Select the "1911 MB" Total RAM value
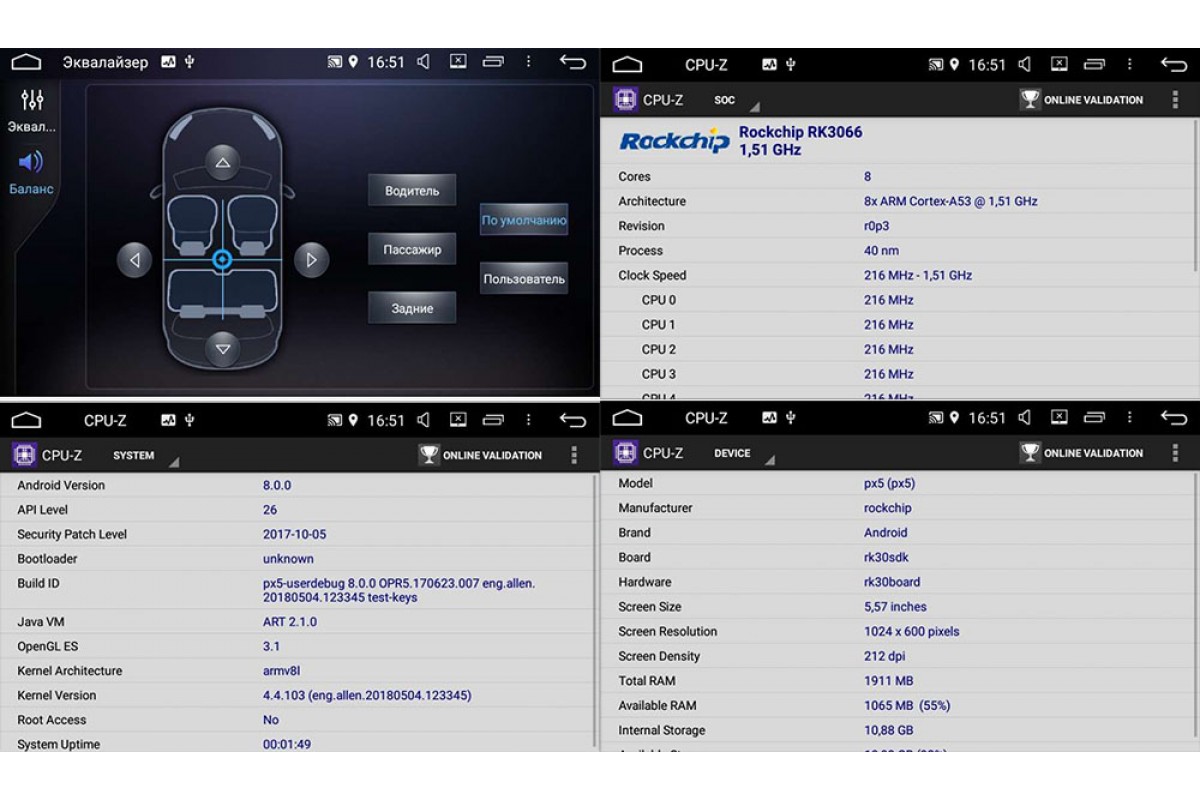This screenshot has width=1200, height=800. click(x=889, y=681)
